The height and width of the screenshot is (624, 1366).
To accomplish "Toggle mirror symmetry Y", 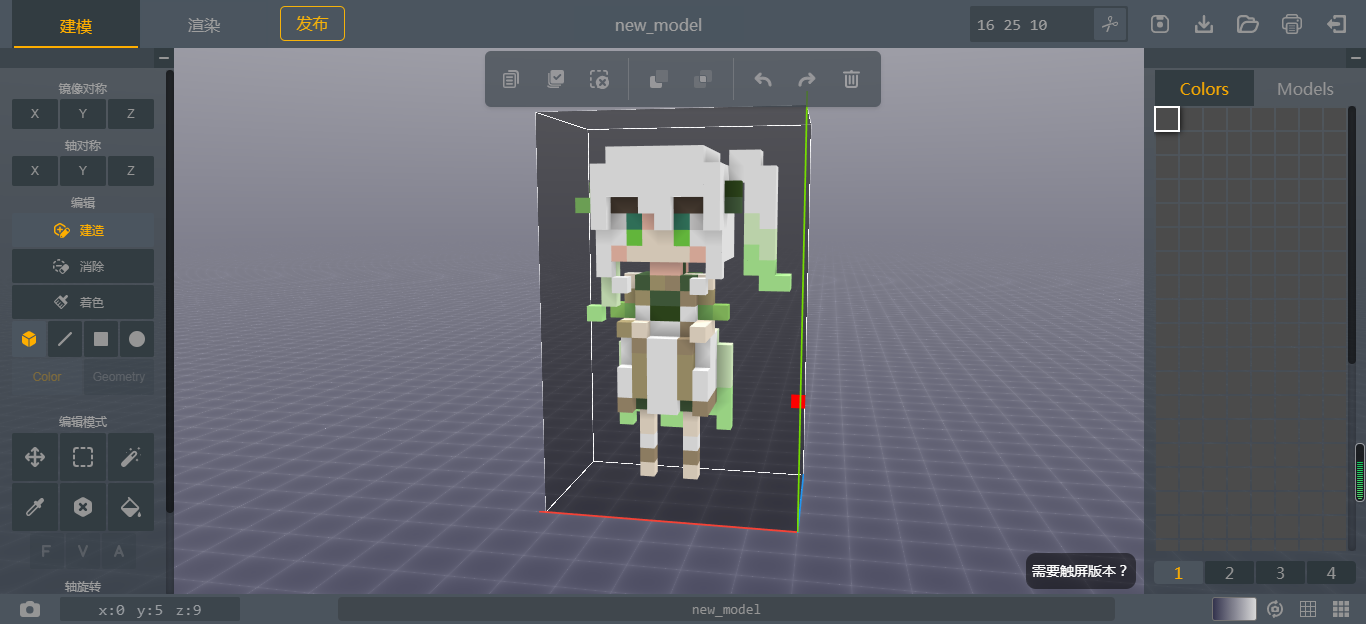I will (x=83, y=114).
